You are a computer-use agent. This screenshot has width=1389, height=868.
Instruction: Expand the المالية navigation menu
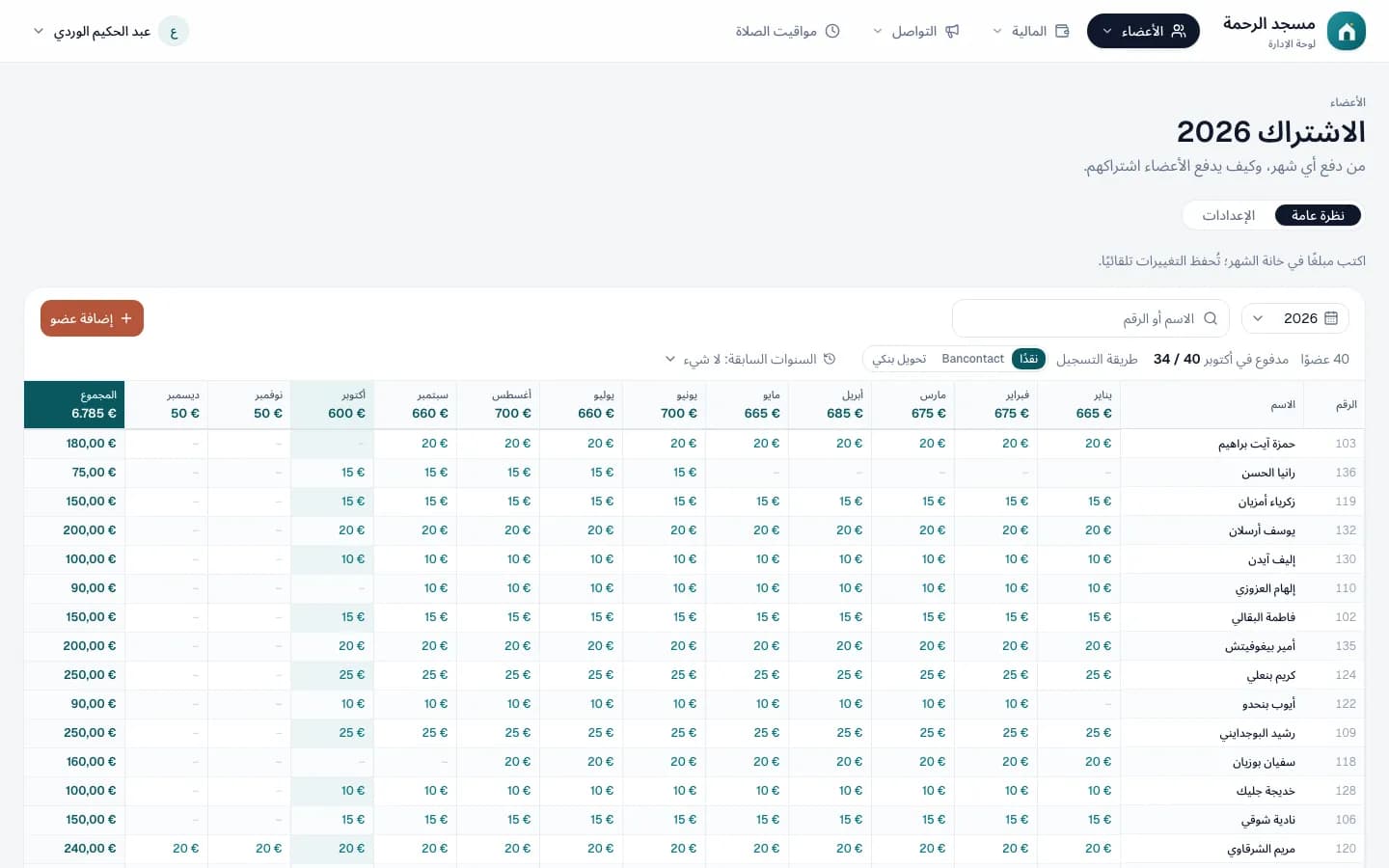pyautogui.click(x=1030, y=31)
